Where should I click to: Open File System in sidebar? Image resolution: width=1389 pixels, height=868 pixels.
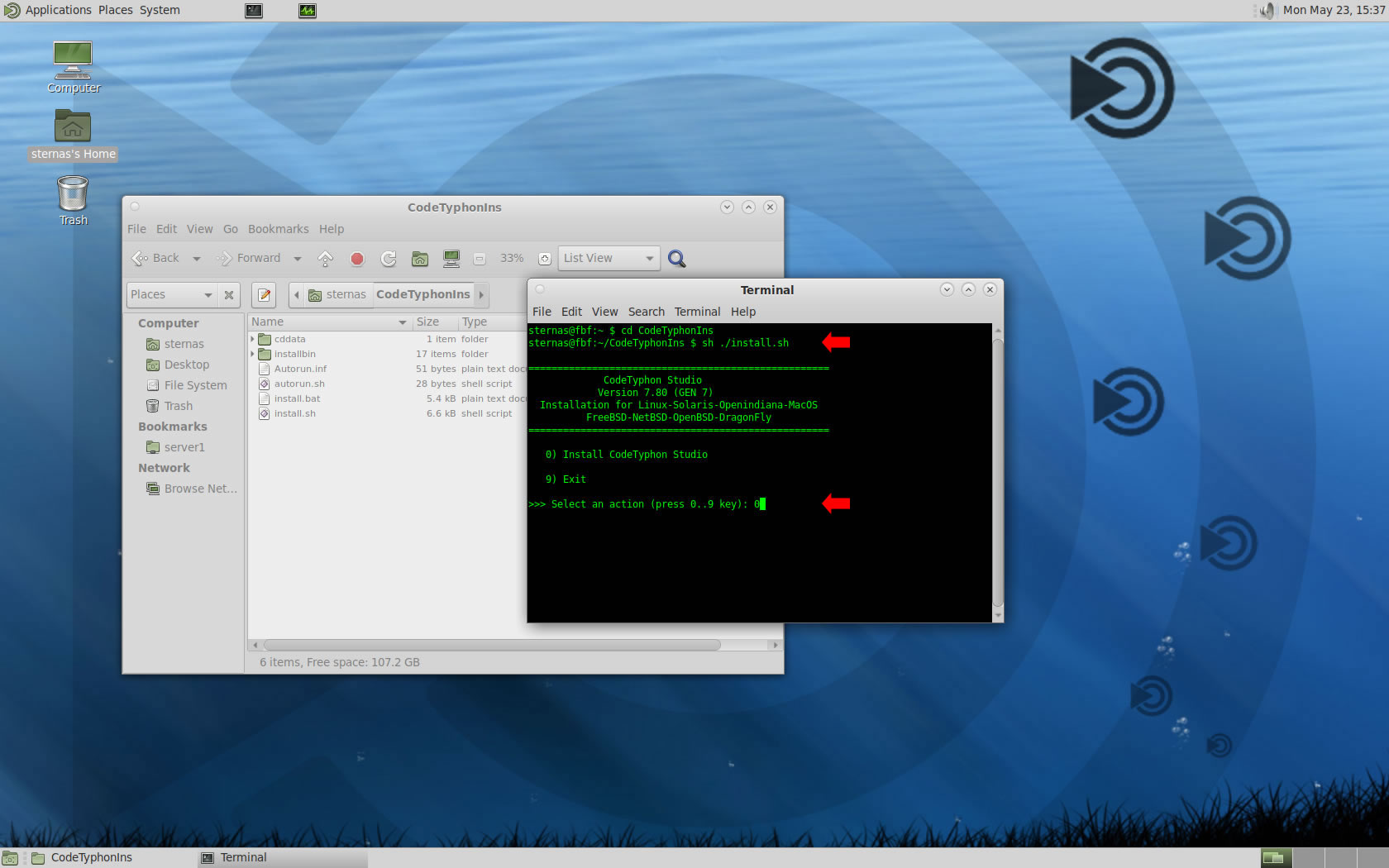click(195, 385)
